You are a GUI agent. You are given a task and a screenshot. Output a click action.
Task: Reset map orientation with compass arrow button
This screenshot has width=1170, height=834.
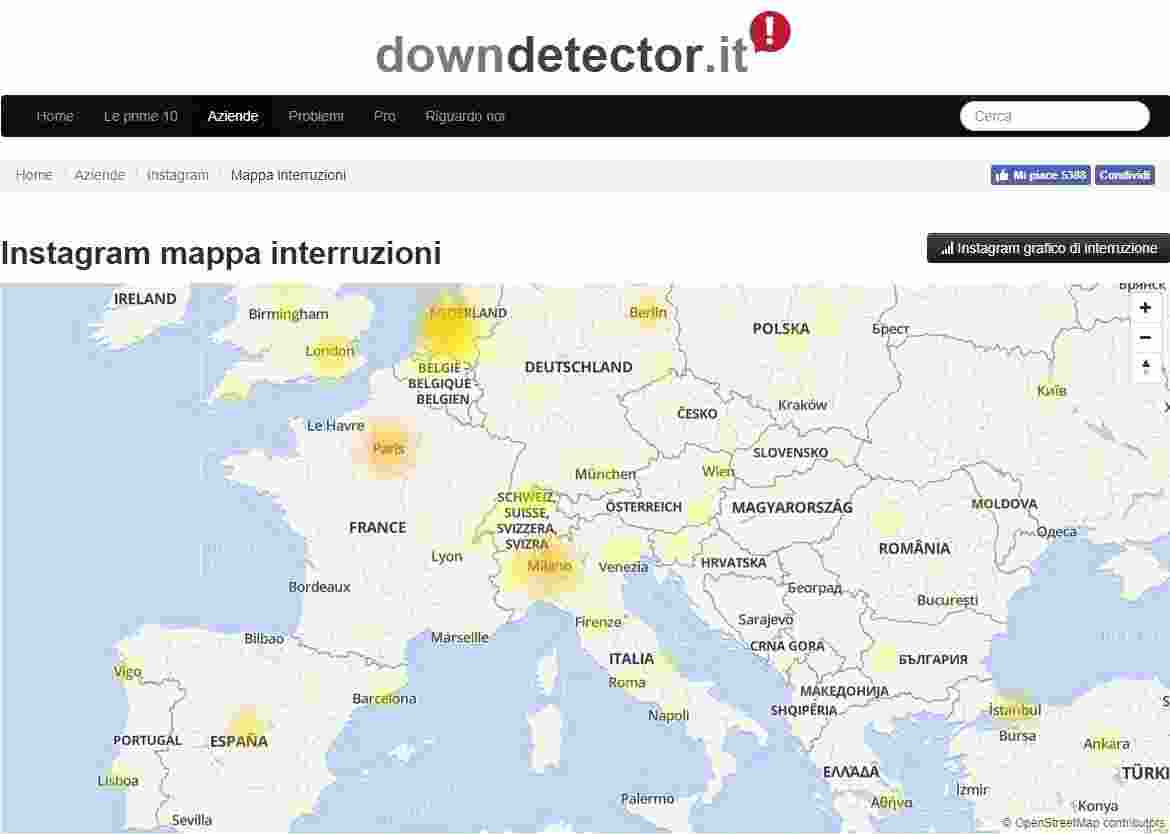(x=1145, y=367)
